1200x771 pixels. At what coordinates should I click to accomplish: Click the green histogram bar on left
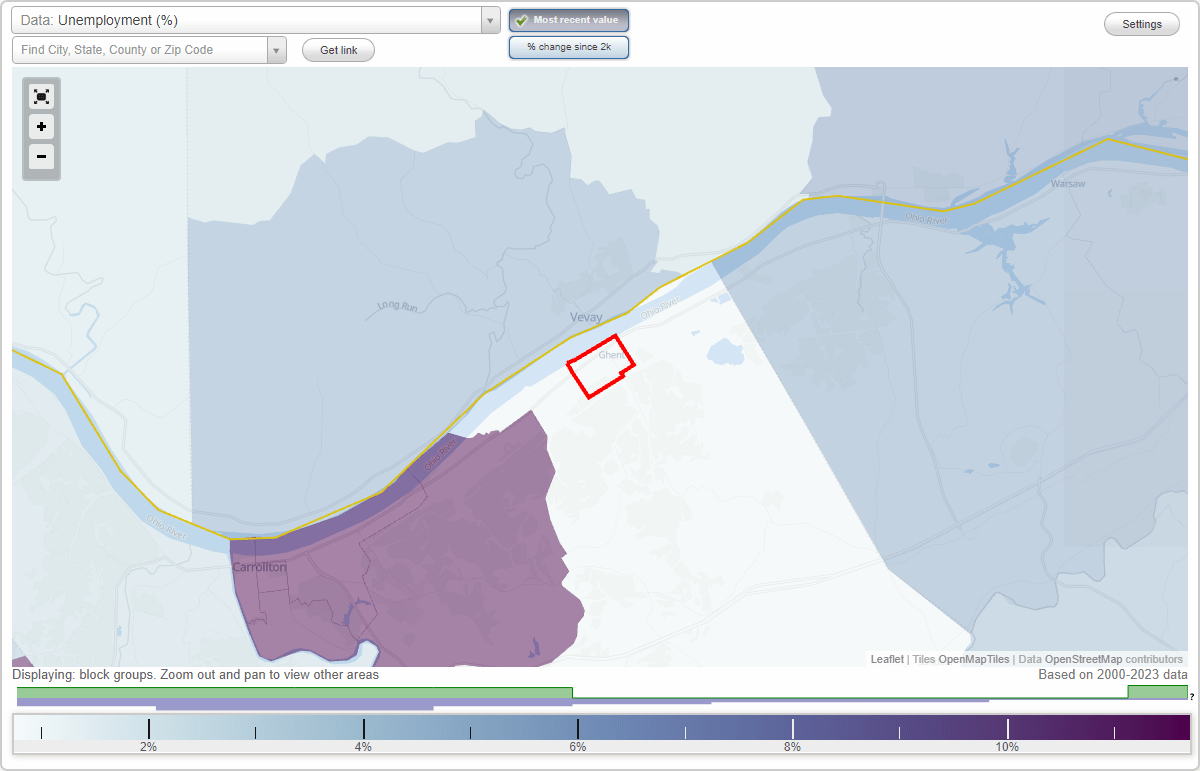coord(295,692)
